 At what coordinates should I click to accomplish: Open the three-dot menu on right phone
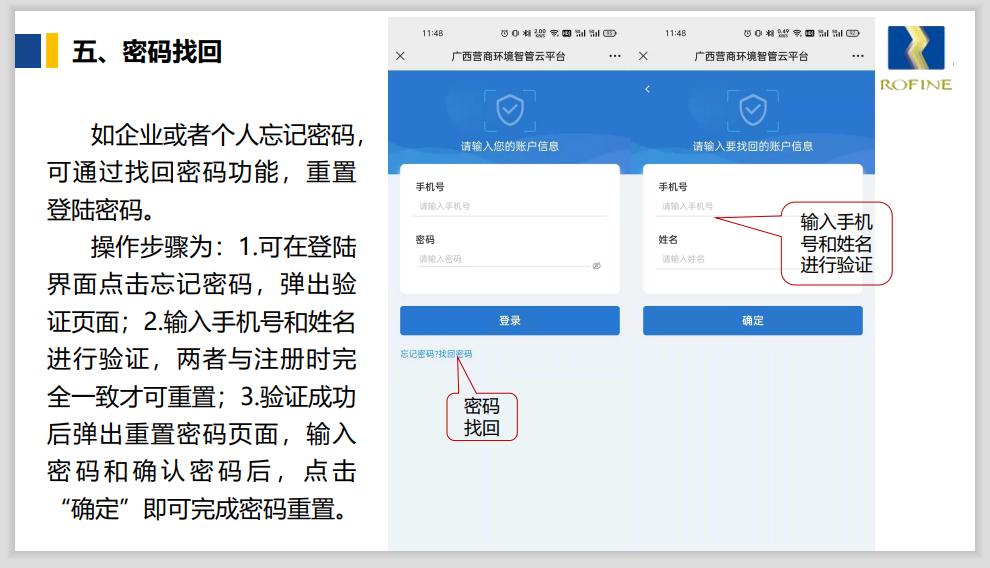(859, 56)
